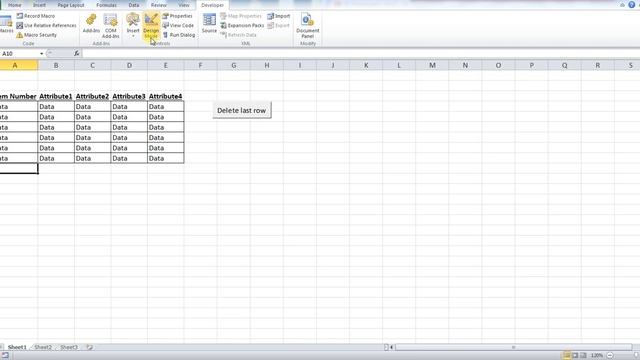
Task: Open the View ribbon tab
Action: coord(184,5)
